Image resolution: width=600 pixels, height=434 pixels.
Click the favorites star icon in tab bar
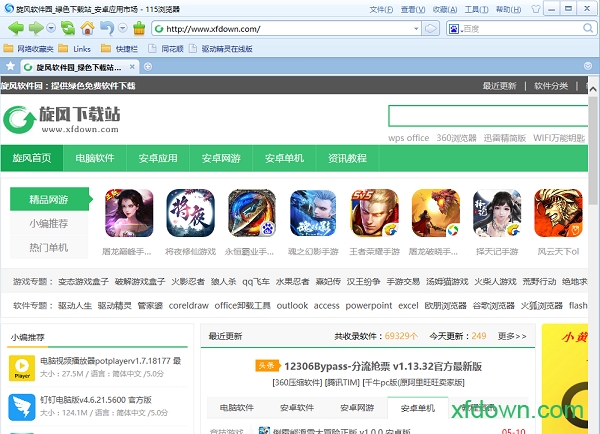coord(11,66)
